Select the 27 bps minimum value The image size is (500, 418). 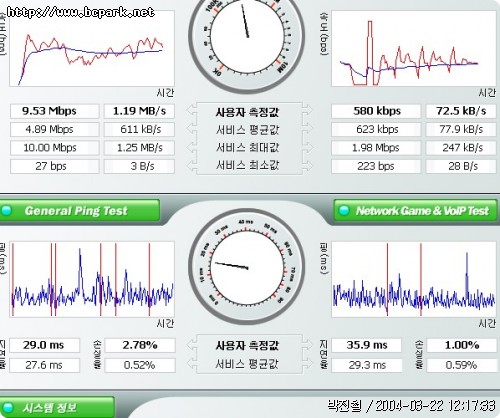coord(55,166)
